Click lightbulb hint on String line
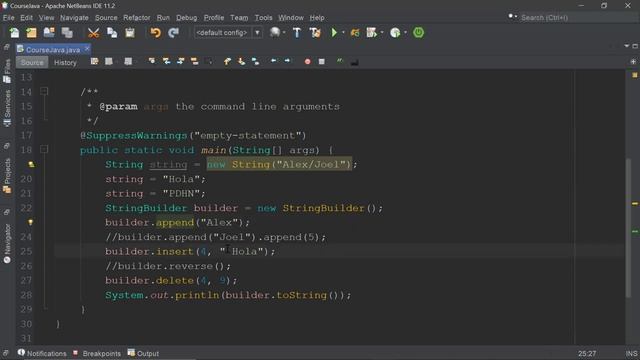Viewport: 640px width, 360px height. click(31, 164)
